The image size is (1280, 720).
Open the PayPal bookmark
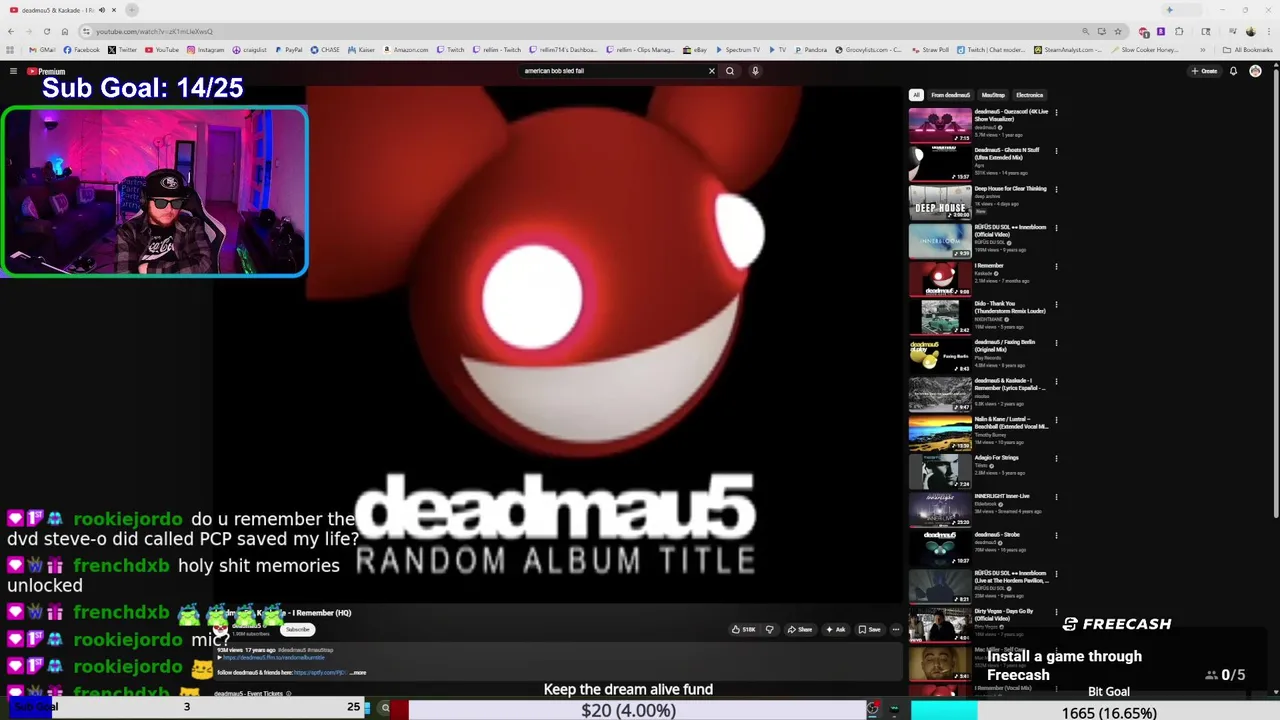tap(288, 50)
